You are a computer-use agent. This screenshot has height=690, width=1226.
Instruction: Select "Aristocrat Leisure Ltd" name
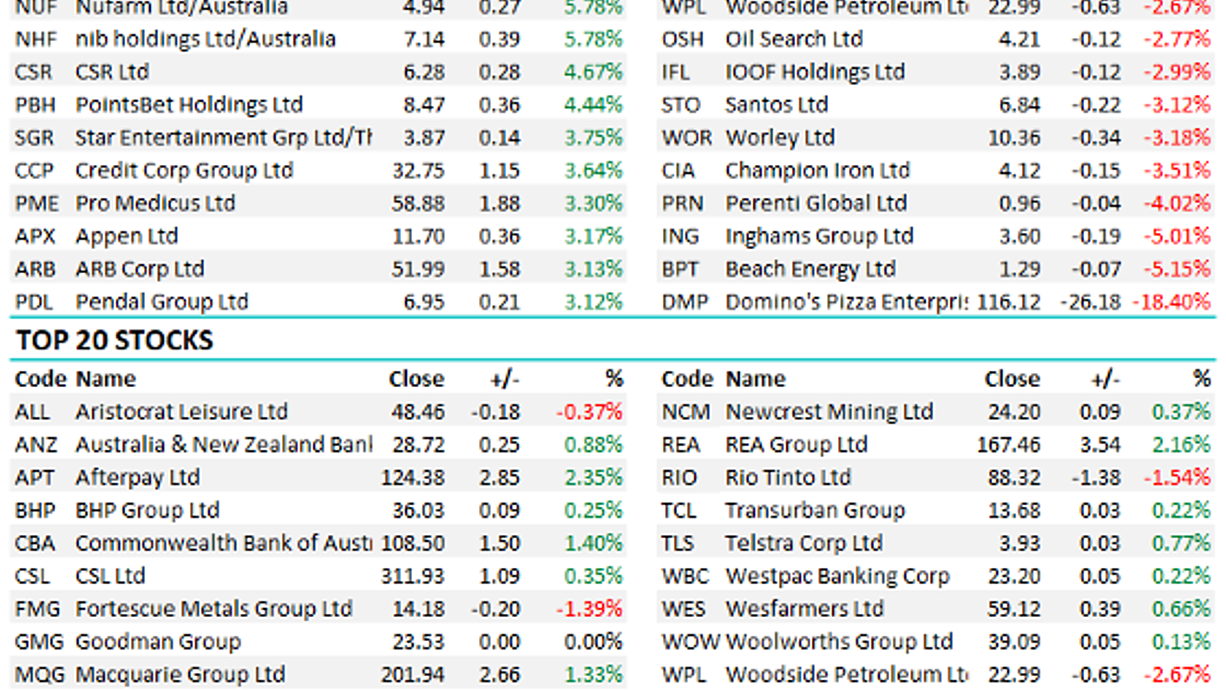pyautogui.click(x=181, y=413)
